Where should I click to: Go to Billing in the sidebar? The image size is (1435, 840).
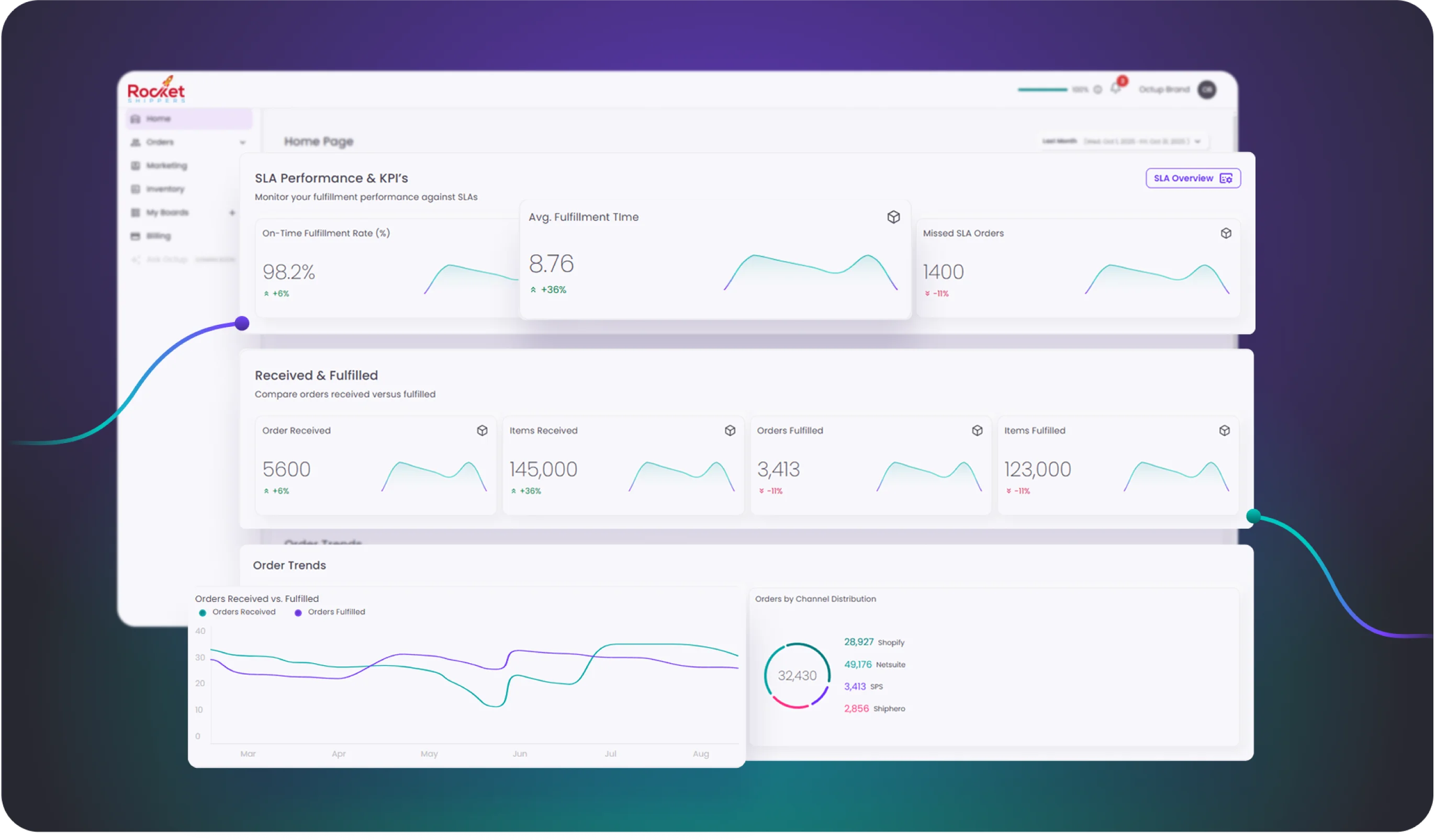point(158,236)
